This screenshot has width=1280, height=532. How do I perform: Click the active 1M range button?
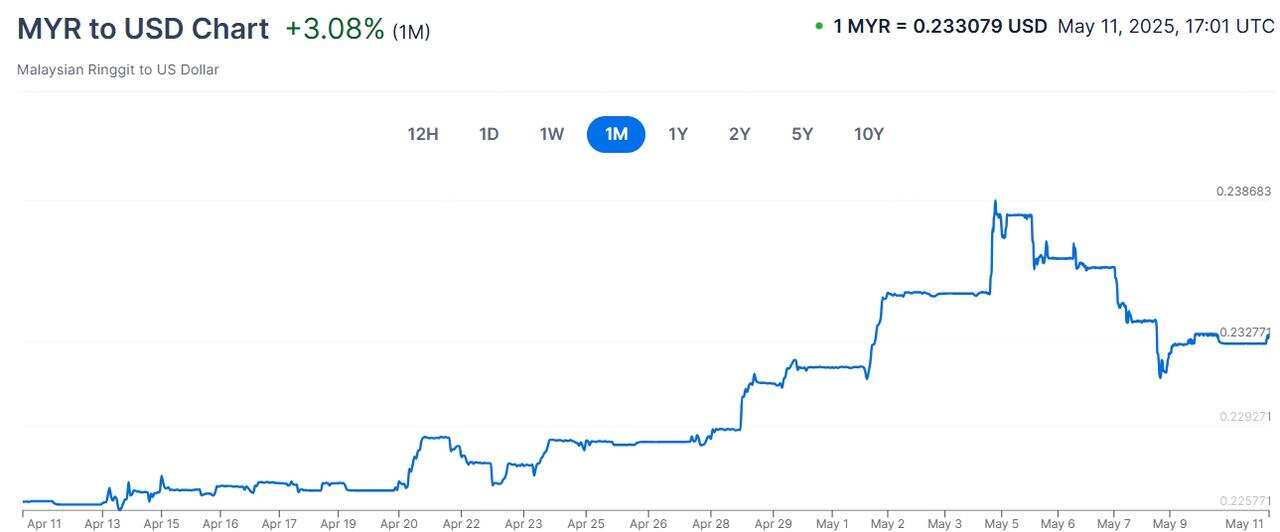[616, 134]
